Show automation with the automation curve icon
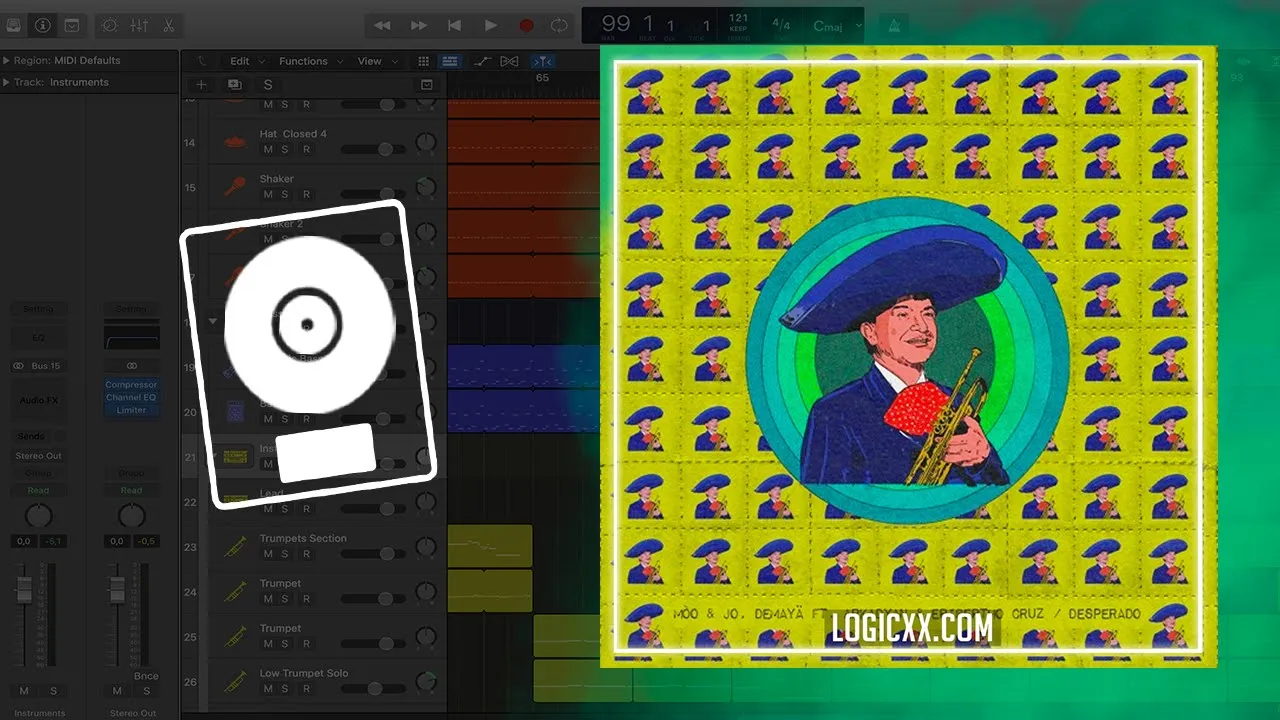This screenshot has width=1280, height=720. pyautogui.click(x=482, y=61)
